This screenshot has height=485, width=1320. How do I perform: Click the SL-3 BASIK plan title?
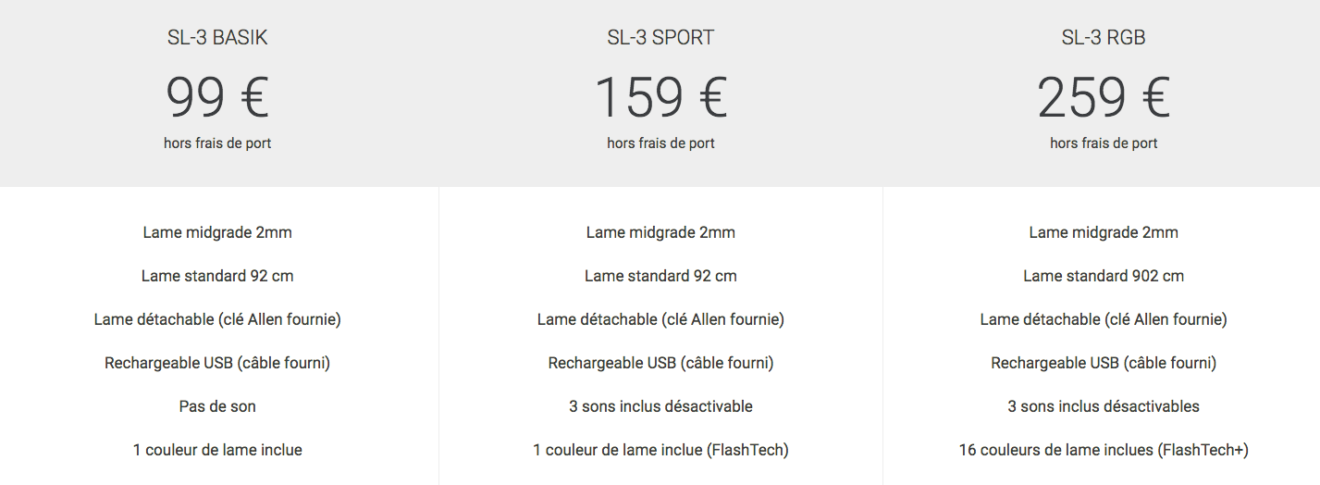(217, 39)
